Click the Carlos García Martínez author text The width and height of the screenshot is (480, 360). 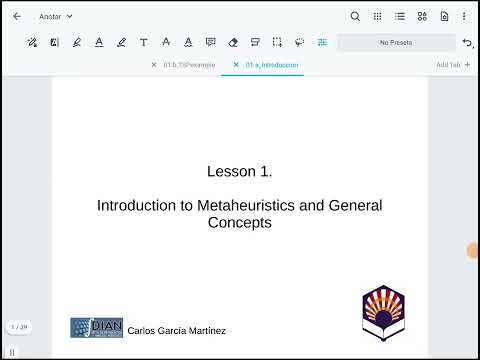coord(177,331)
